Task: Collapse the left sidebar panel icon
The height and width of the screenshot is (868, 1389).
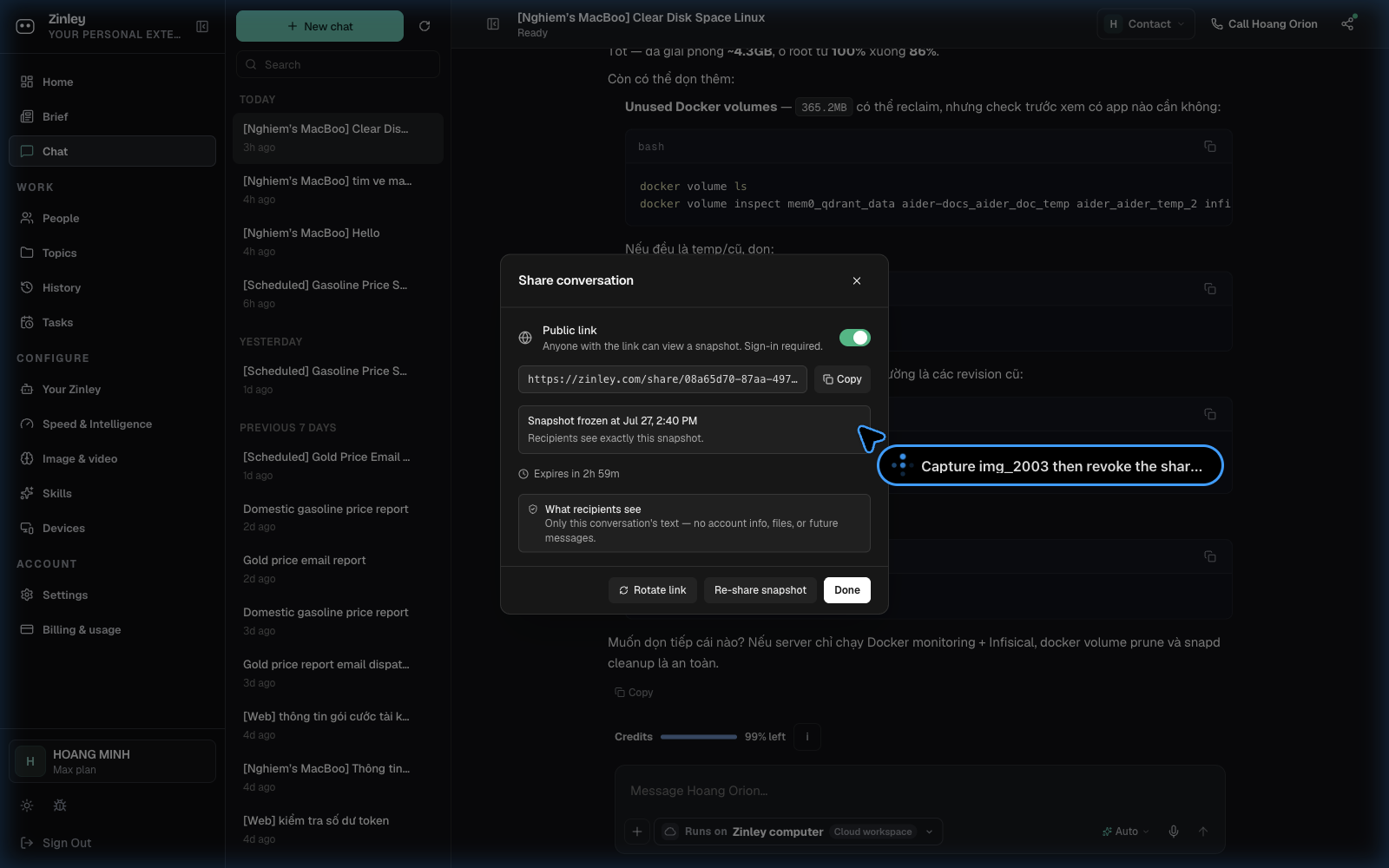Action: [x=202, y=26]
